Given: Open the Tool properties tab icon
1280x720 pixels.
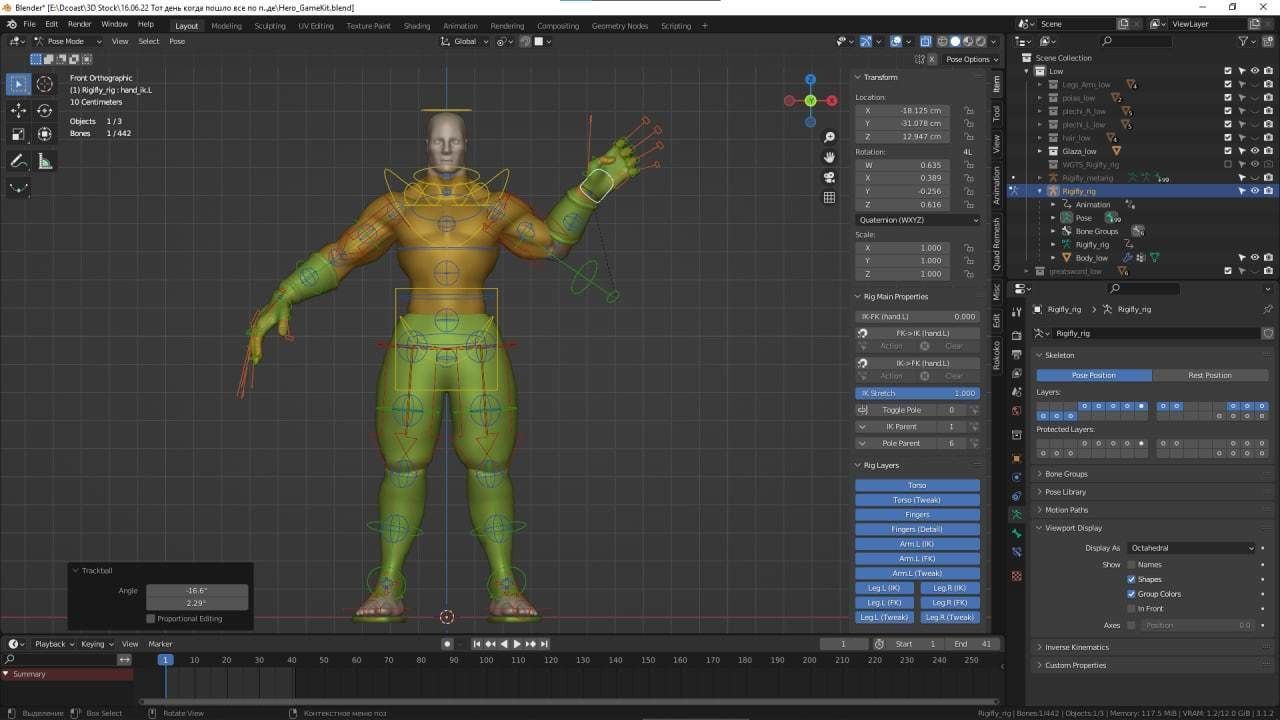Looking at the screenshot, I should click(1016, 313).
